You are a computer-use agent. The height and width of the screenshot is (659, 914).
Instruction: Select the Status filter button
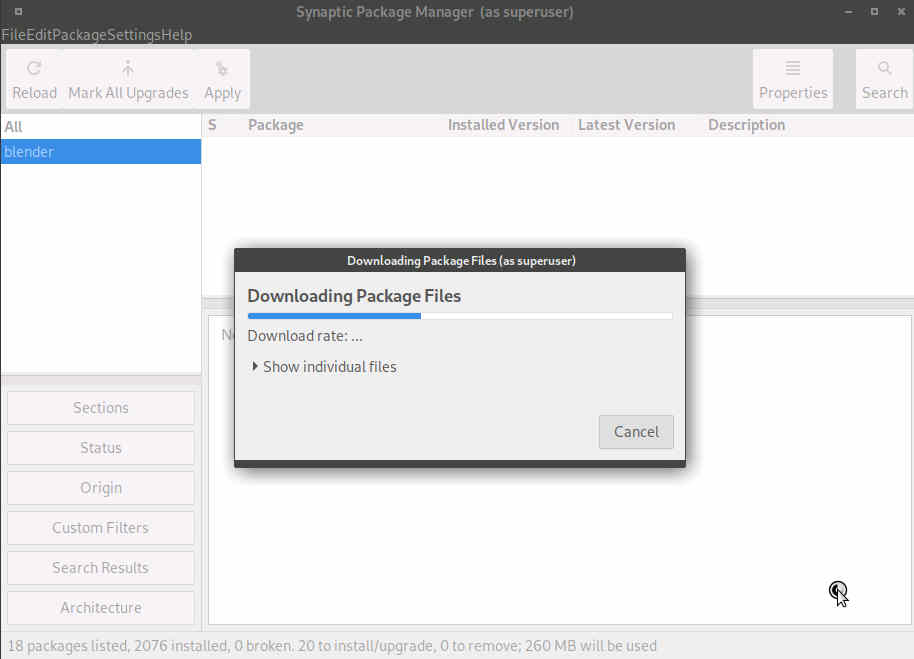(x=101, y=448)
